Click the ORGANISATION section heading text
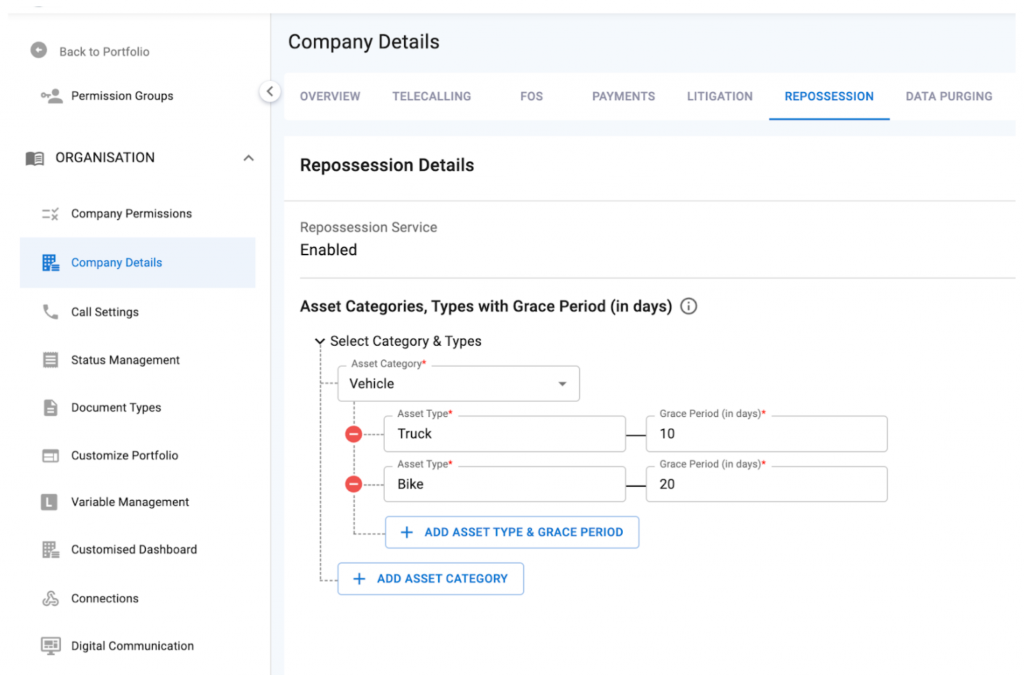 click(105, 158)
